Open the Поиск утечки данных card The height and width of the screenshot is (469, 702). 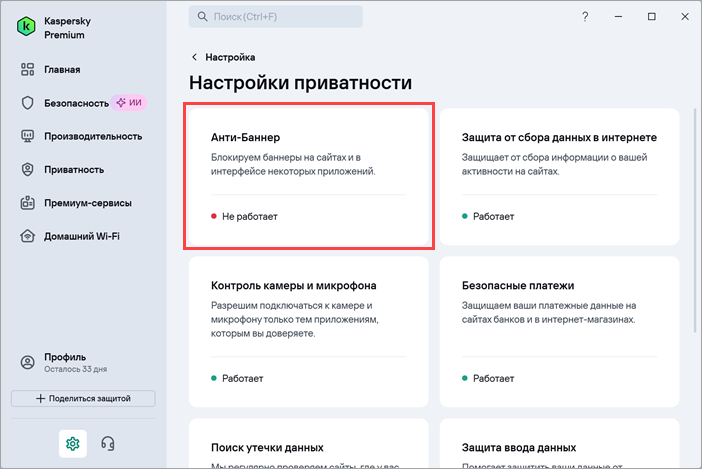pyautogui.click(x=308, y=443)
